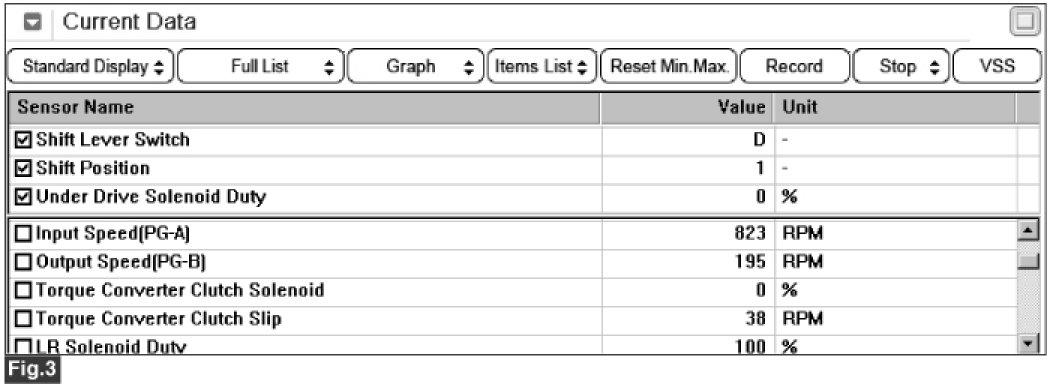Open the Full List dropdown
1050x387 pixels.
point(261,66)
